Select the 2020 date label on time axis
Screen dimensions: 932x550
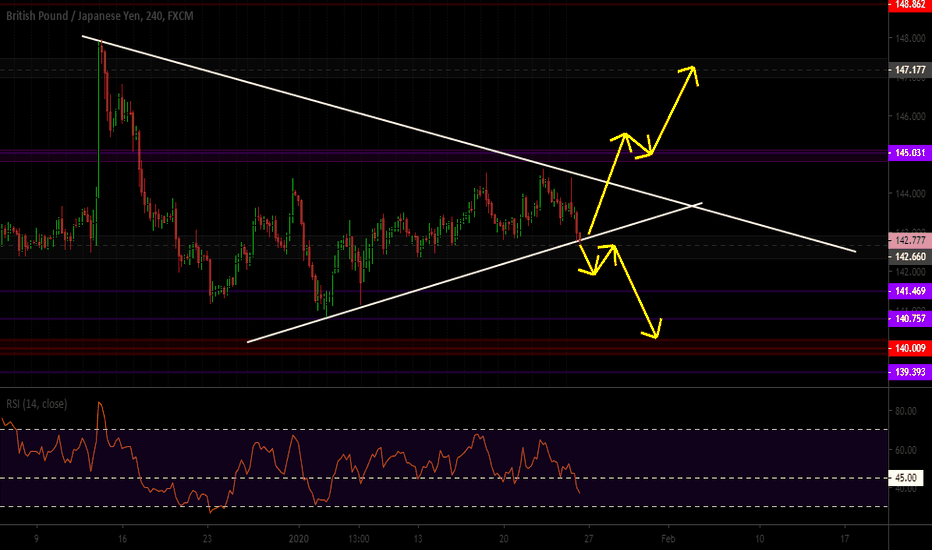click(x=298, y=539)
